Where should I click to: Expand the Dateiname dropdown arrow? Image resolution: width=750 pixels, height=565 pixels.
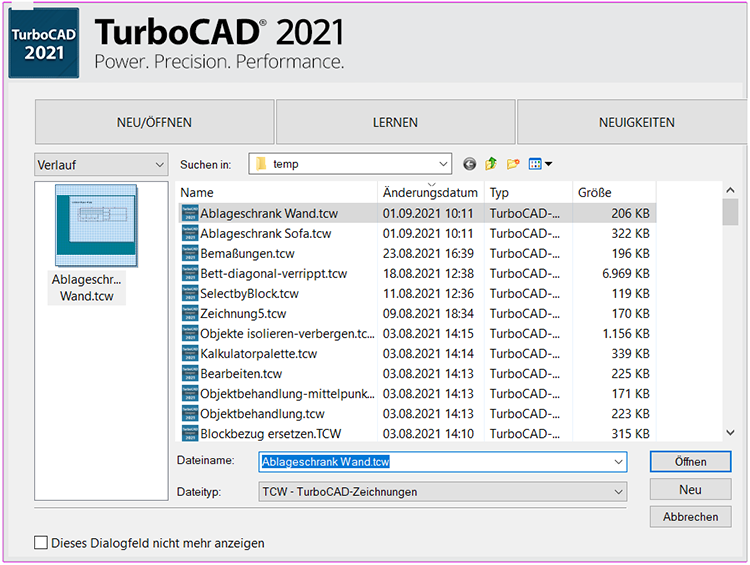(x=618, y=462)
